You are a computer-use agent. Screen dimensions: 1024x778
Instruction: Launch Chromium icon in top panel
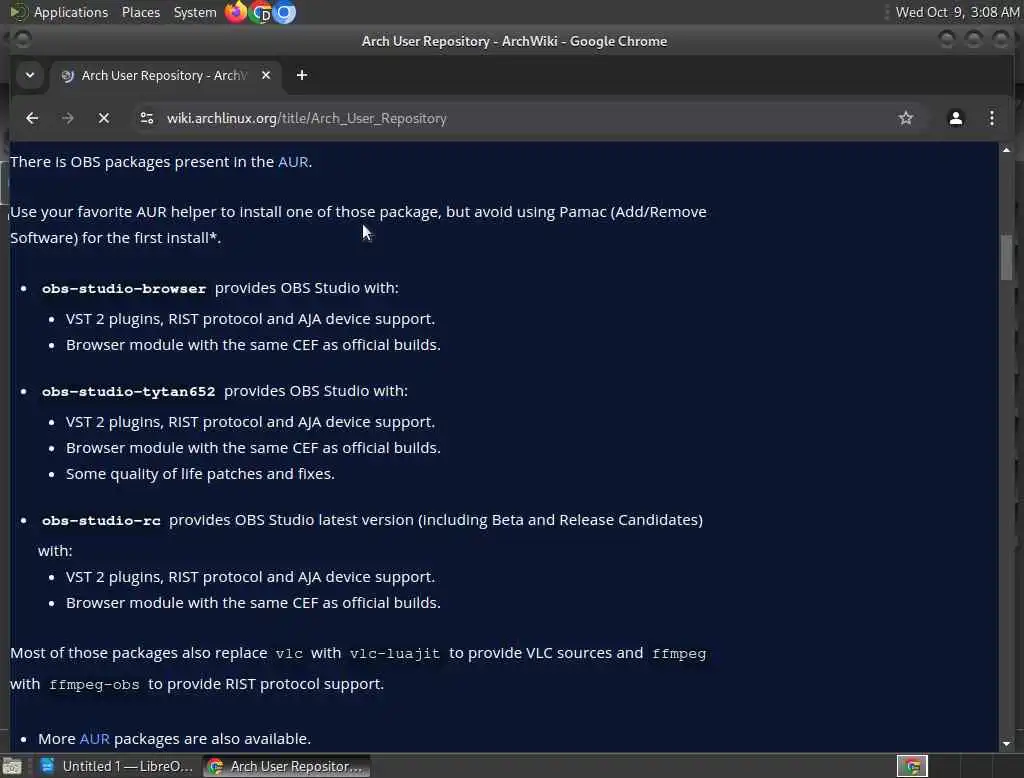tap(284, 12)
